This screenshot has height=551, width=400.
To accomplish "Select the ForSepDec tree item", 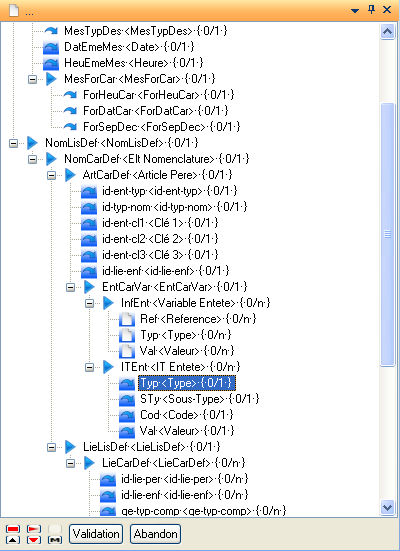I will point(161,127).
